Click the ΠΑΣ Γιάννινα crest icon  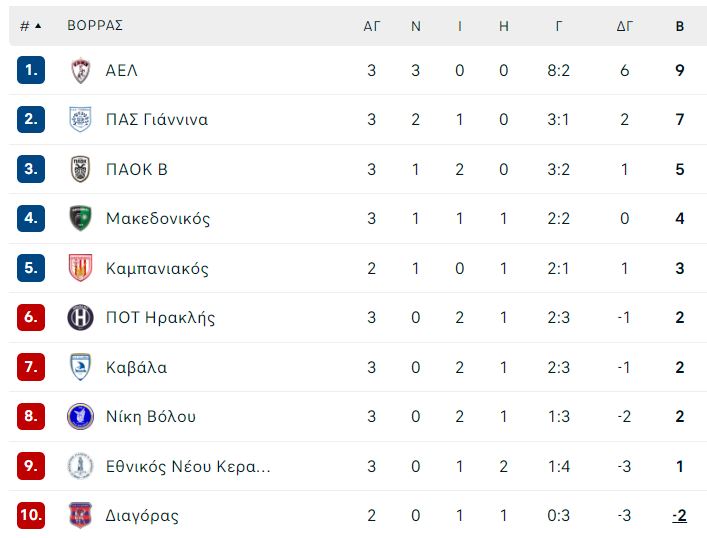(81, 120)
